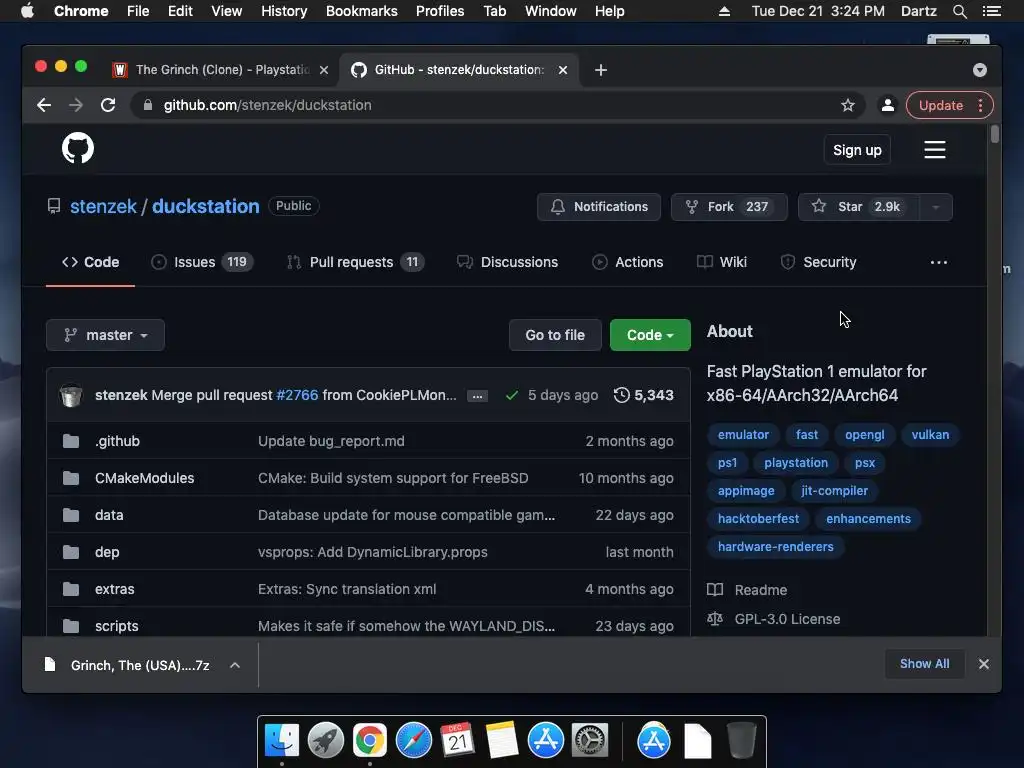Expand commit message ellipsis button
1024x768 pixels.
point(477,396)
